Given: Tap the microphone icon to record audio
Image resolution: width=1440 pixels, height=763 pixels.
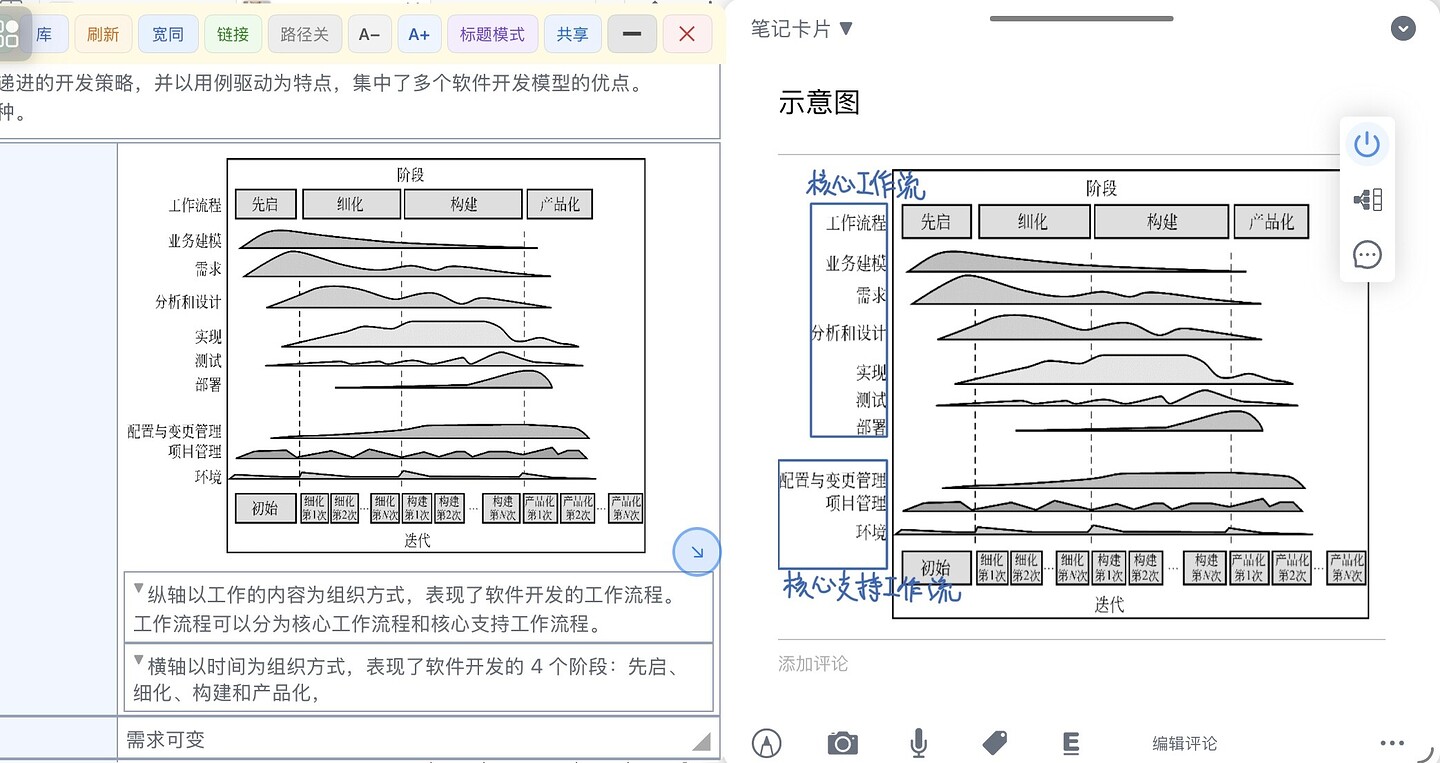Looking at the screenshot, I should pos(918,743).
